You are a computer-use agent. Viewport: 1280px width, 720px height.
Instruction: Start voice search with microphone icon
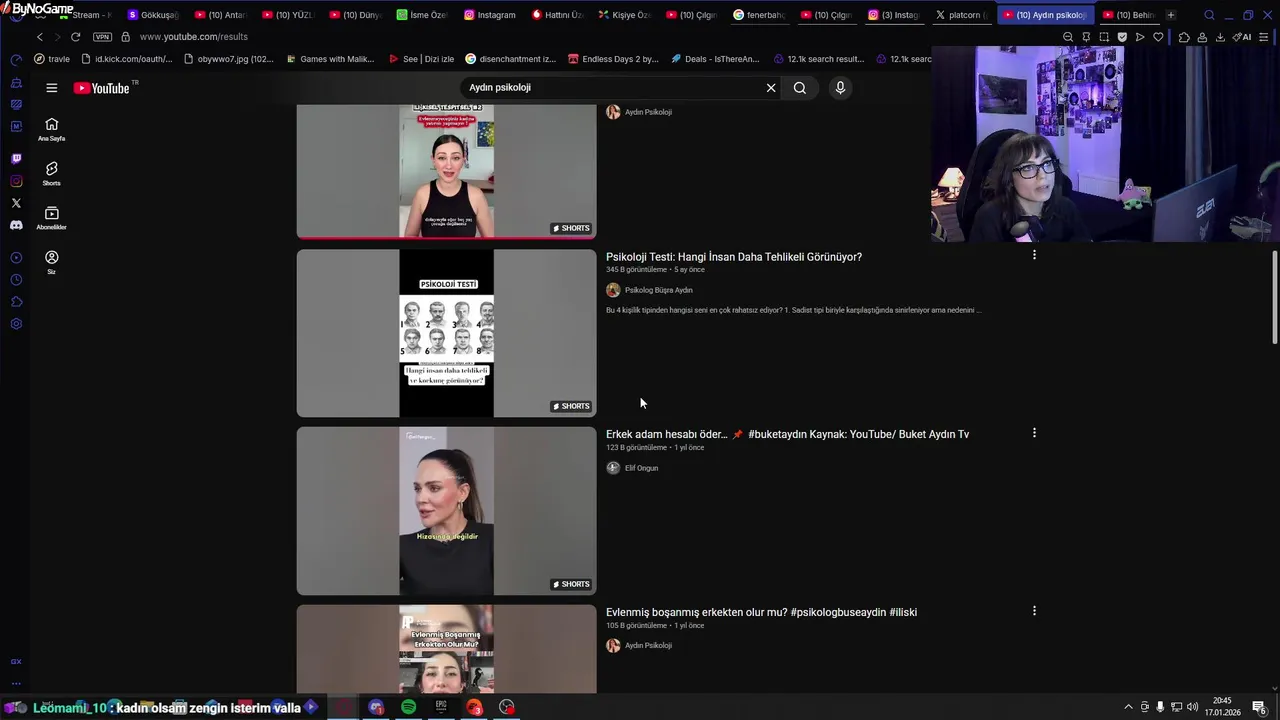coord(840,88)
